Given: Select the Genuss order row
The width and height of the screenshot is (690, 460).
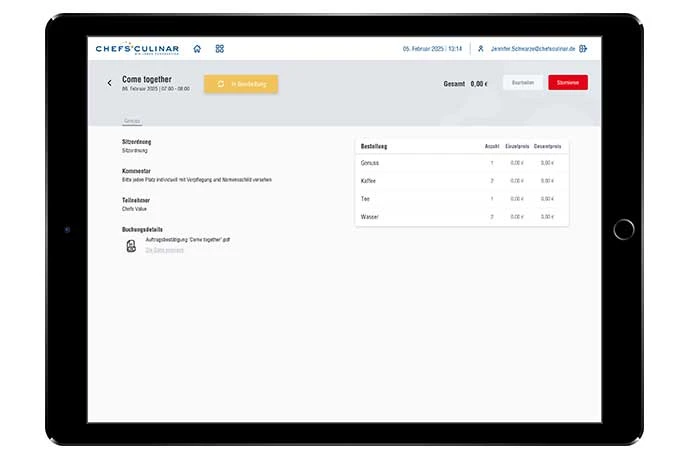Looking at the screenshot, I should click(x=461, y=162).
